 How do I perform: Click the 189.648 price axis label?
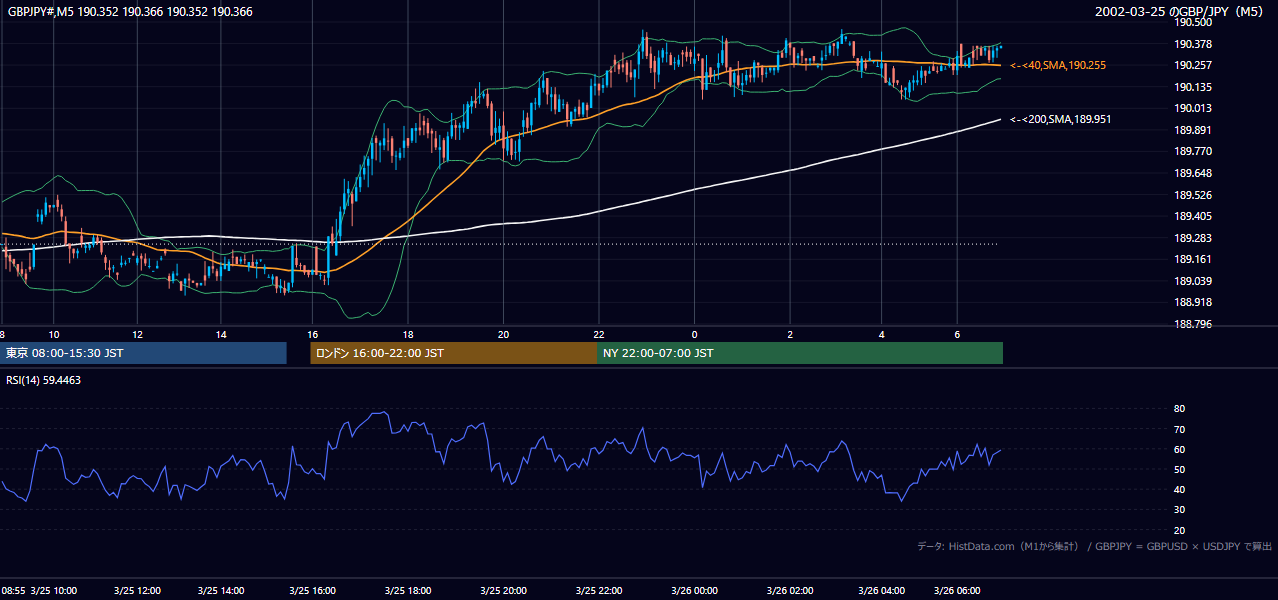click(1193, 173)
